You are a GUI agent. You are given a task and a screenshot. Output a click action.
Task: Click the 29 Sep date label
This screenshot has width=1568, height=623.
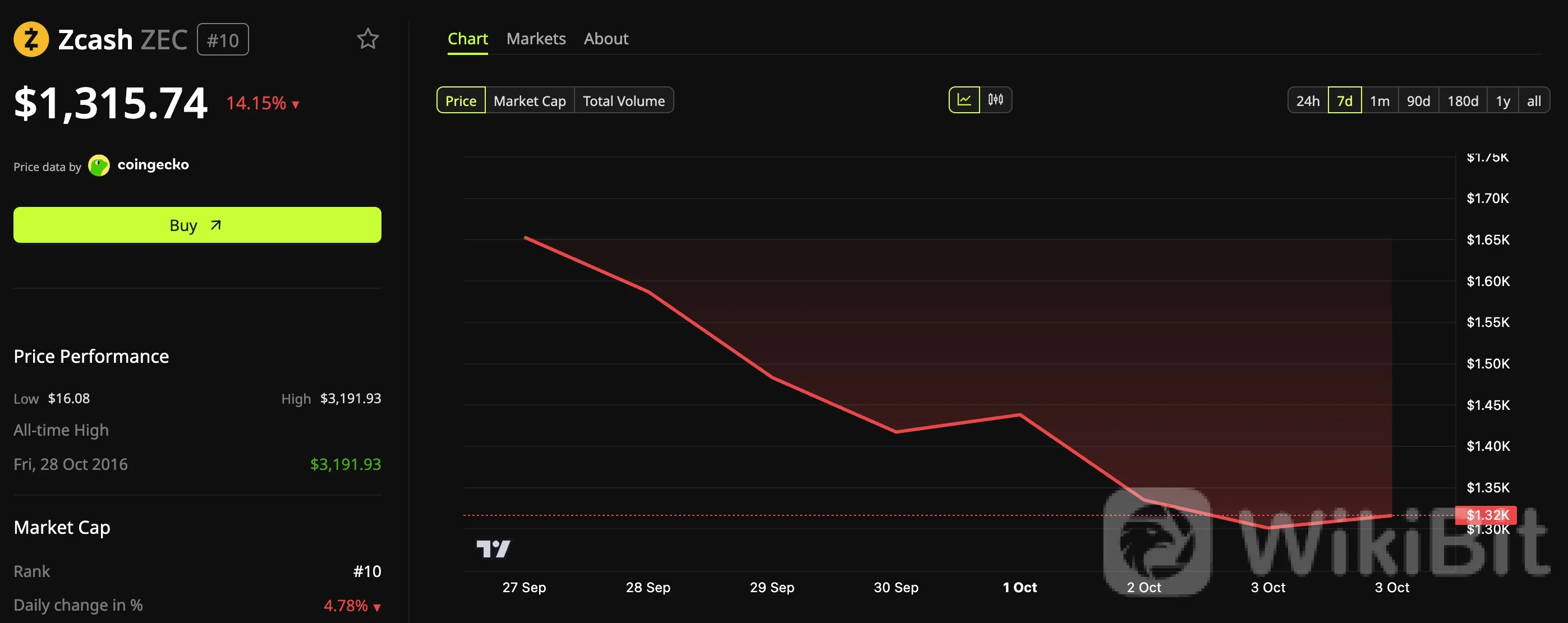coord(772,587)
